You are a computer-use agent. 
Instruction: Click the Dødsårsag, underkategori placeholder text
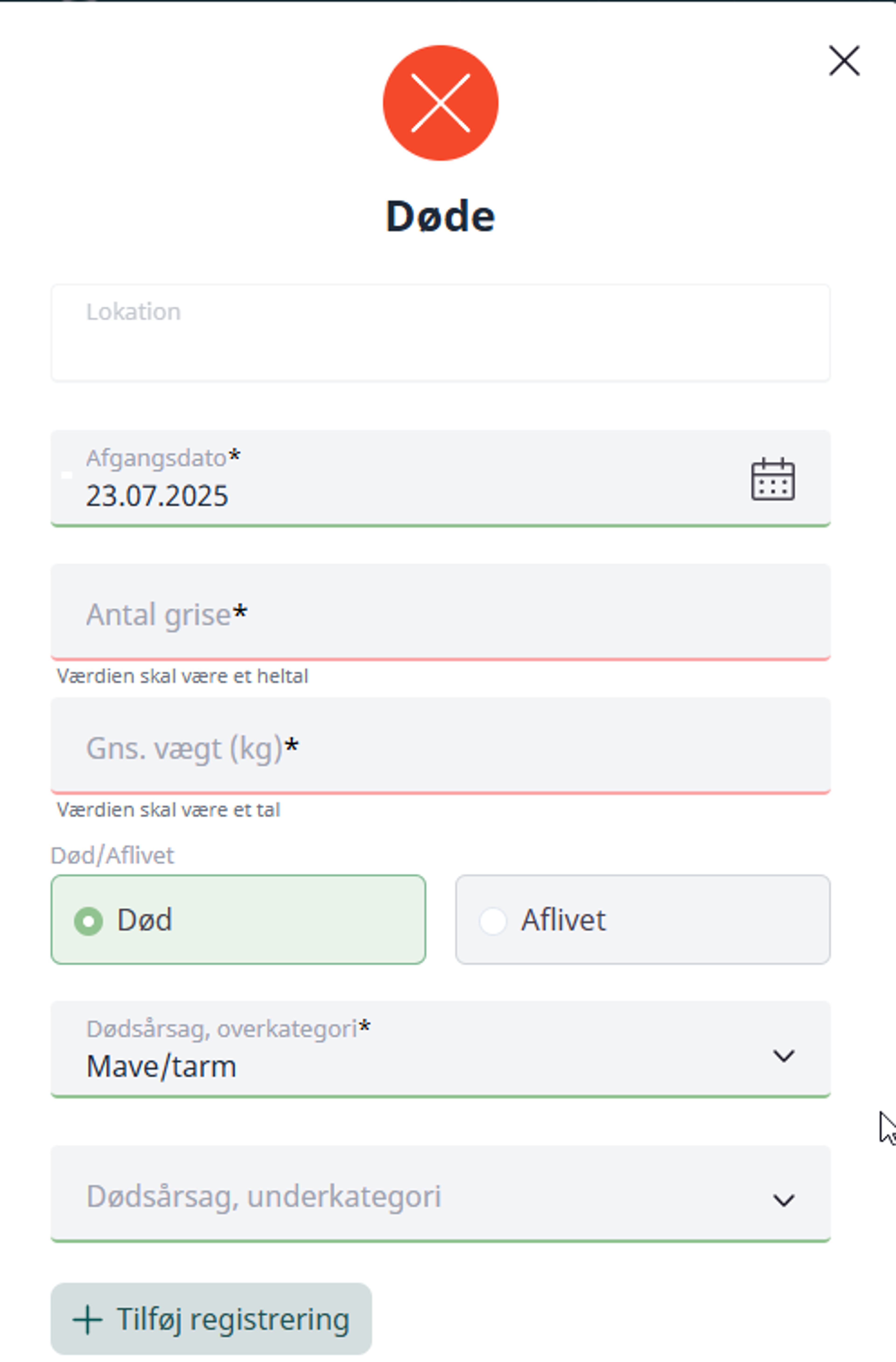click(x=264, y=1197)
